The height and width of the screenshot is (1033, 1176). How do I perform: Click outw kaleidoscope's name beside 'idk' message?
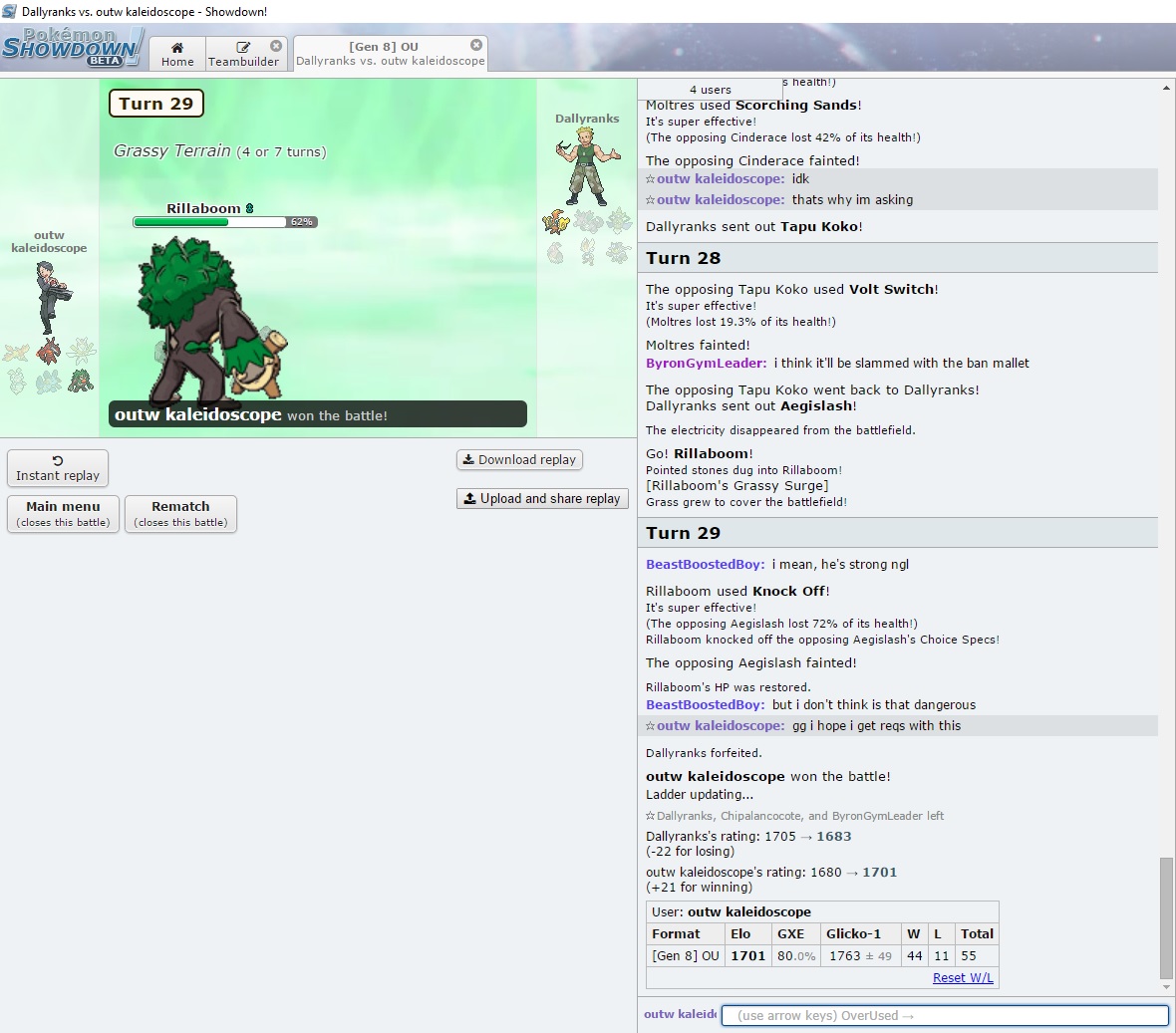coord(720,178)
